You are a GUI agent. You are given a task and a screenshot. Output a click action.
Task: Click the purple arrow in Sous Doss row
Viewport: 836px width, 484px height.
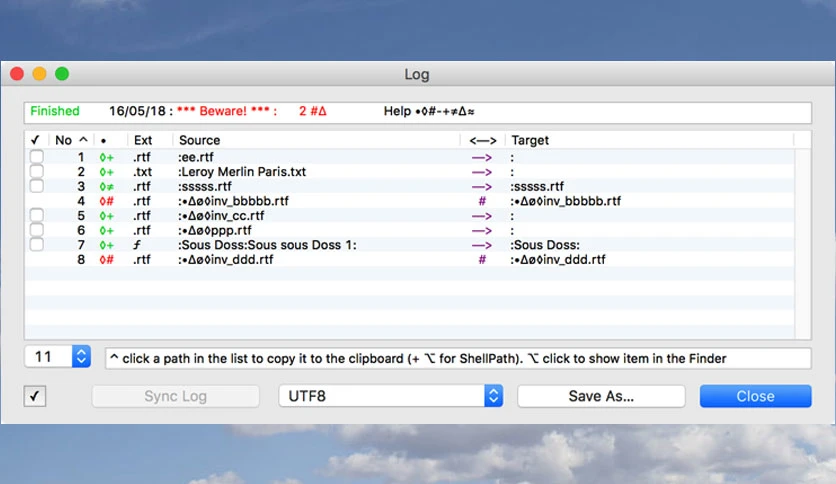(x=481, y=245)
